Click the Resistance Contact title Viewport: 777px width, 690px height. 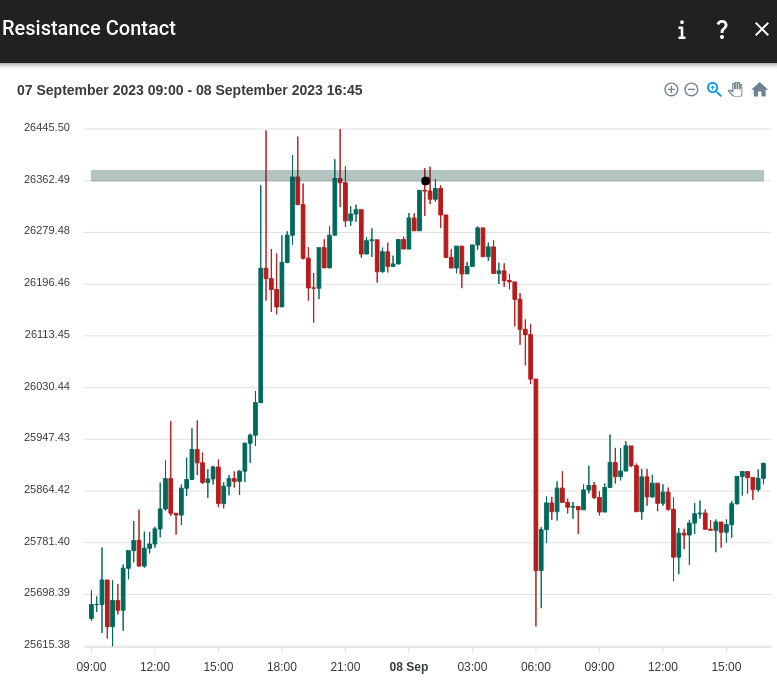point(89,29)
